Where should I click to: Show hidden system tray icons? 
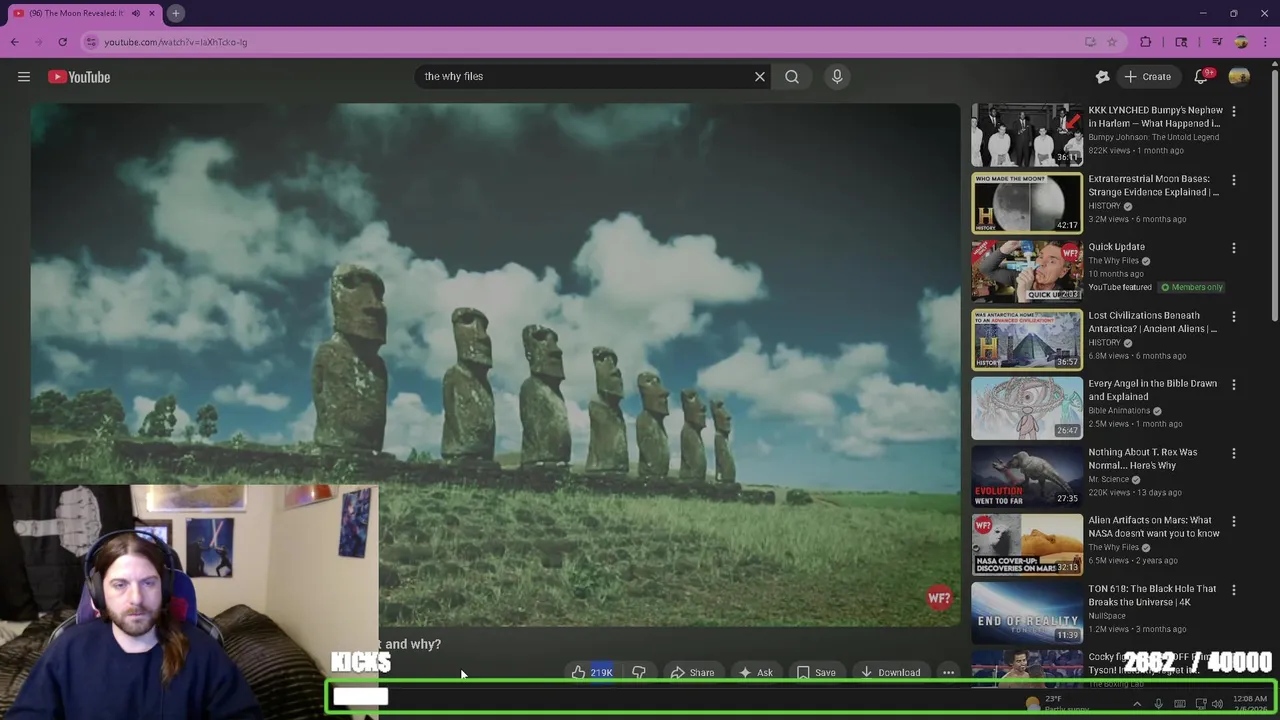tap(1137, 704)
